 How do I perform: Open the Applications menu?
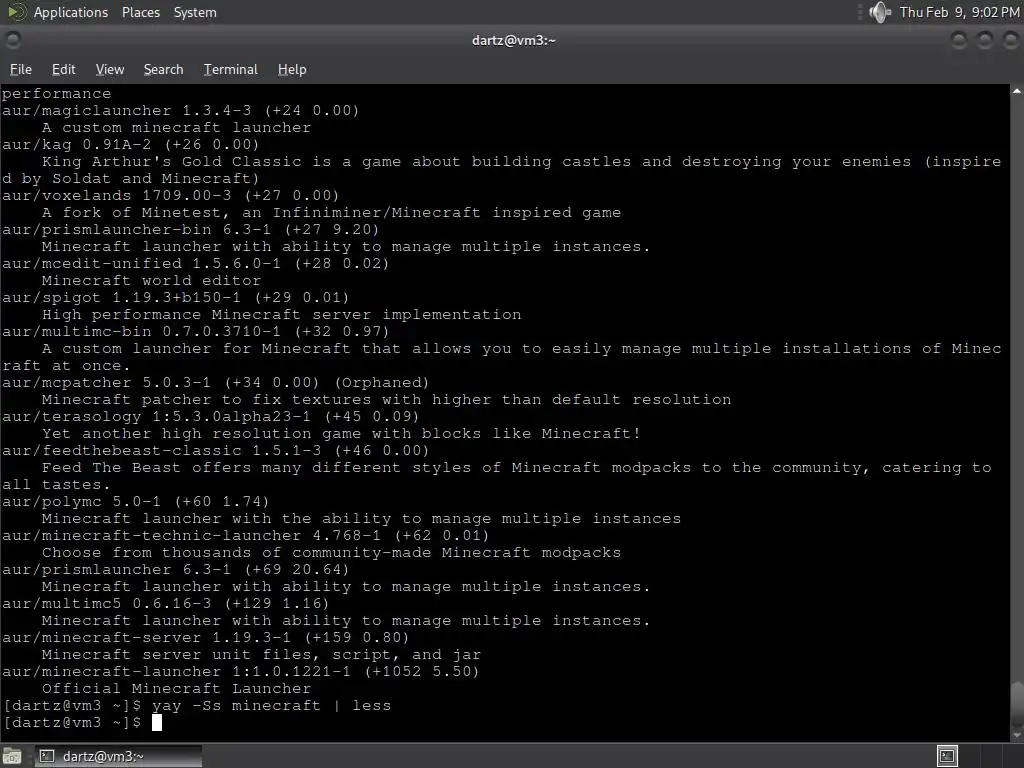[x=71, y=12]
